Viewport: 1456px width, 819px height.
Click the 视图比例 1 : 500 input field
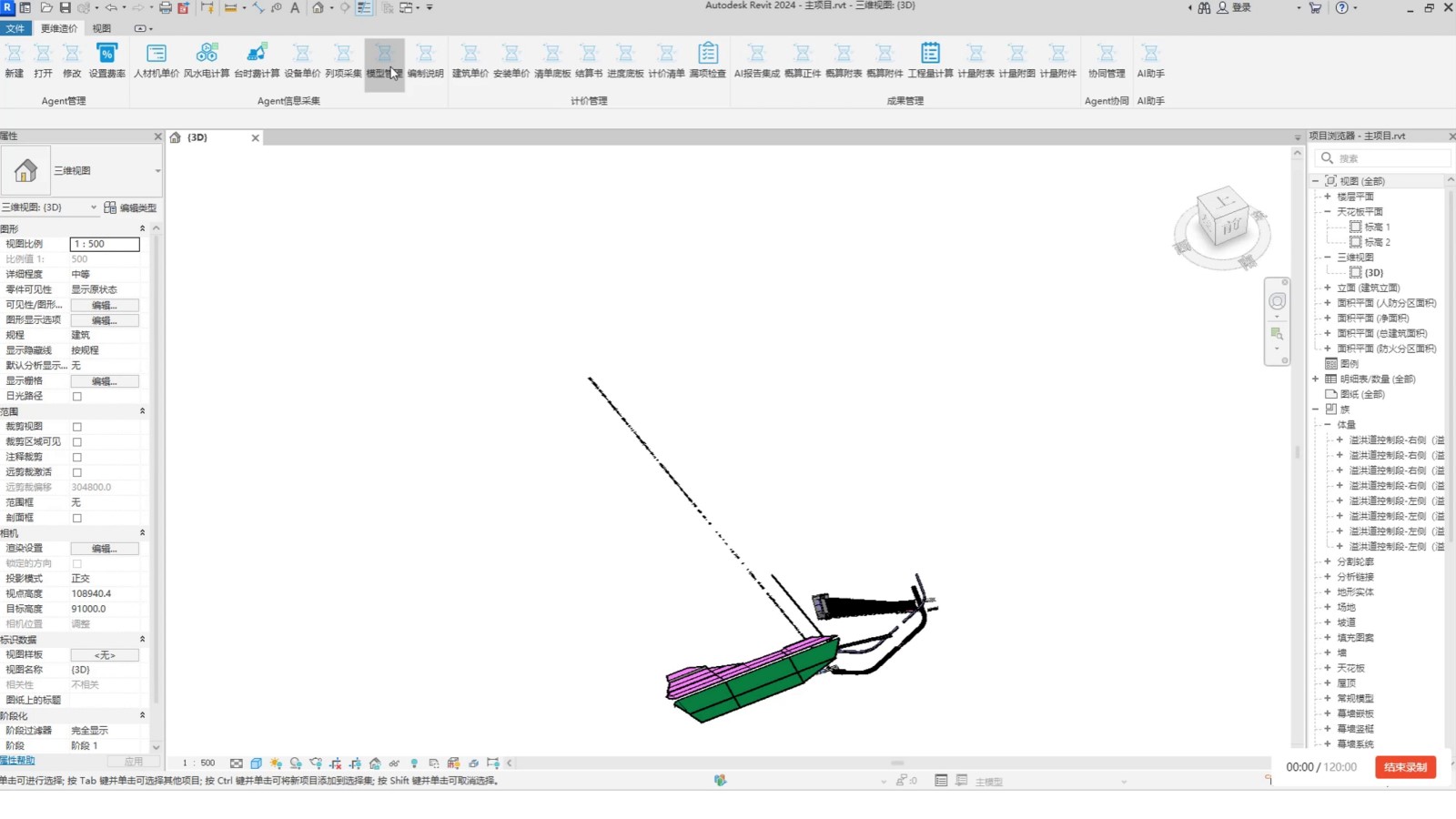pyautogui.click(x=105, y=244)
